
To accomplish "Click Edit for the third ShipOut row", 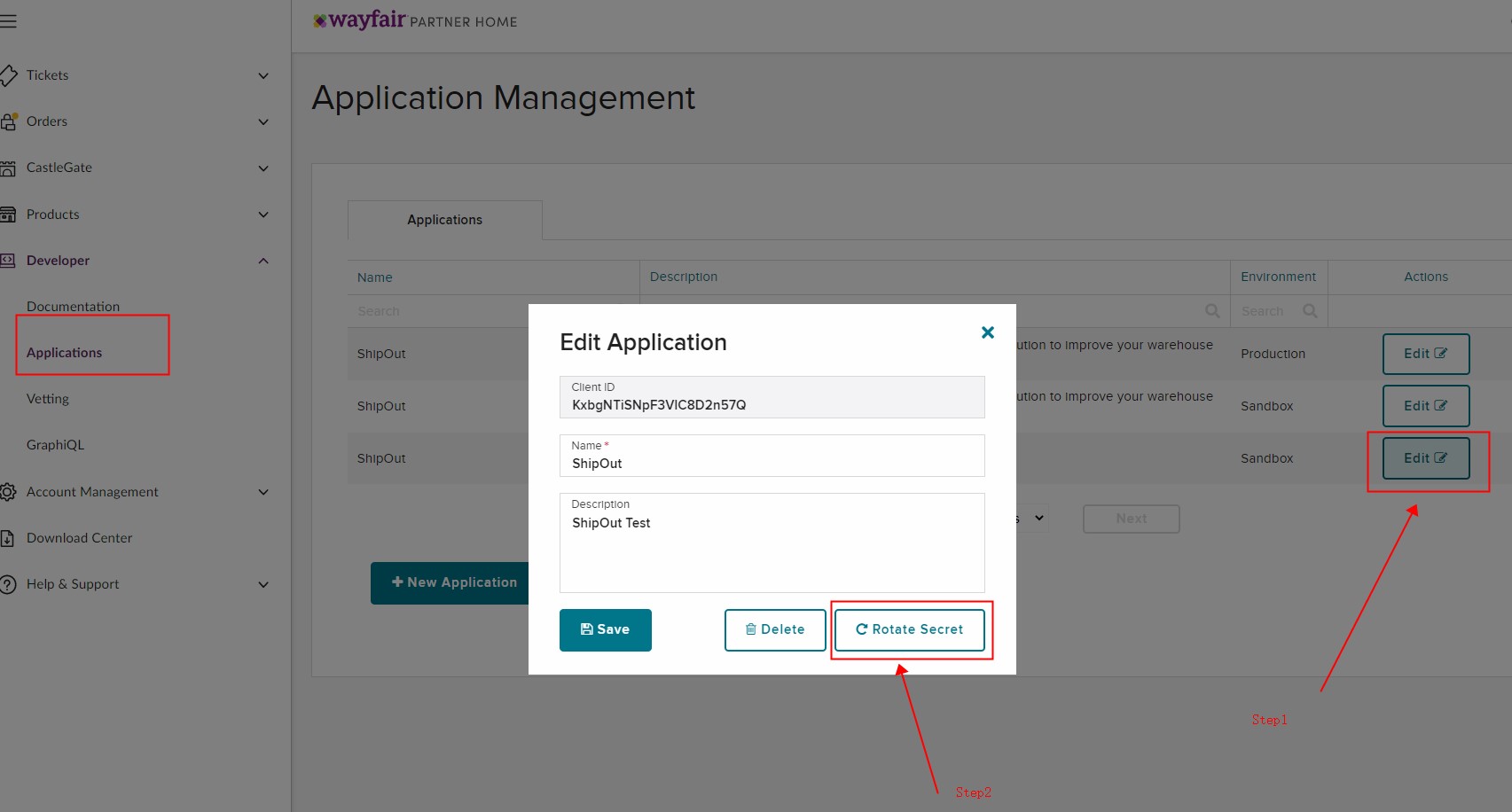I will click(x=1426, y=458).
